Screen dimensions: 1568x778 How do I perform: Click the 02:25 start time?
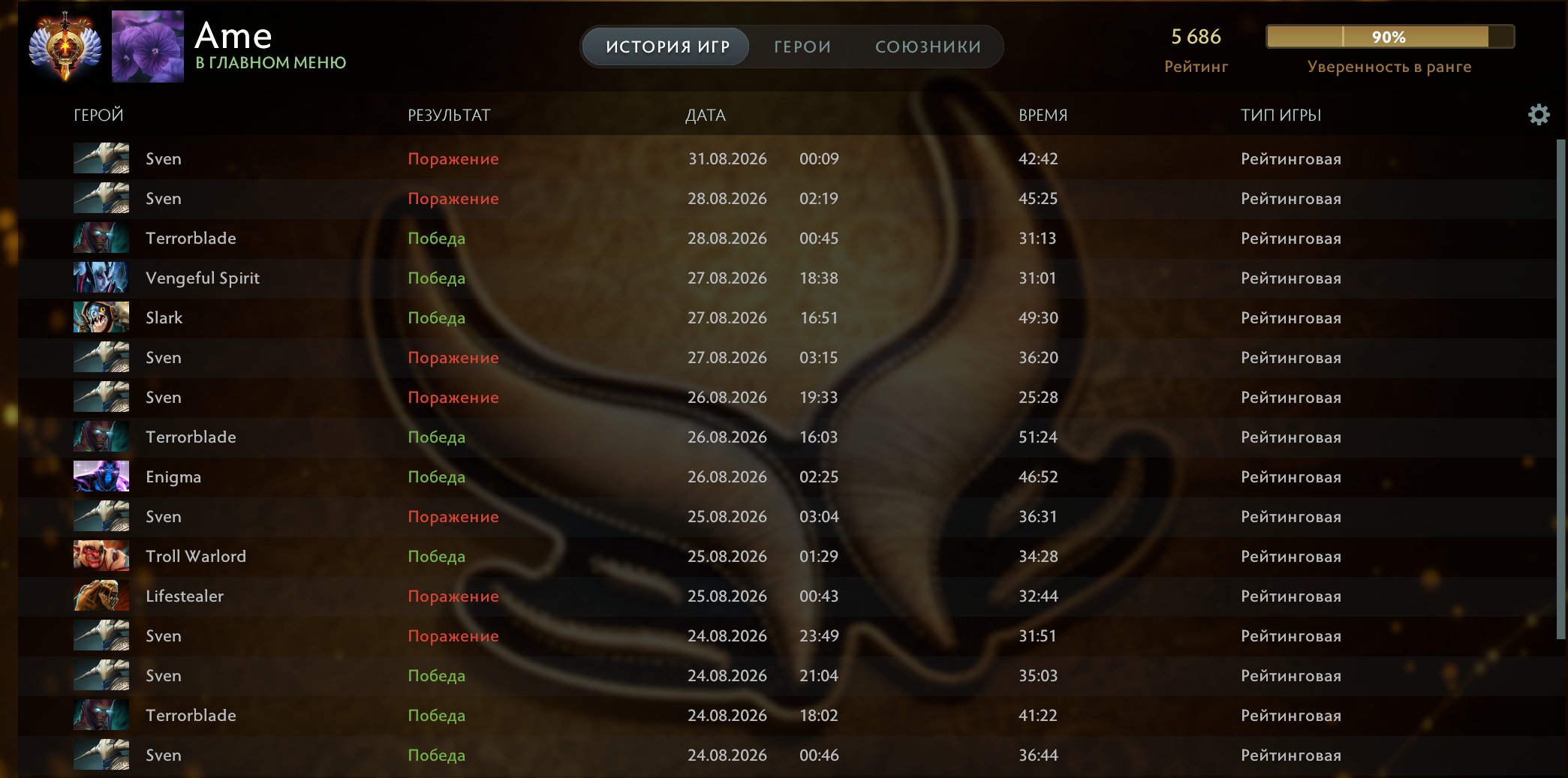click(x=819, y=476)
